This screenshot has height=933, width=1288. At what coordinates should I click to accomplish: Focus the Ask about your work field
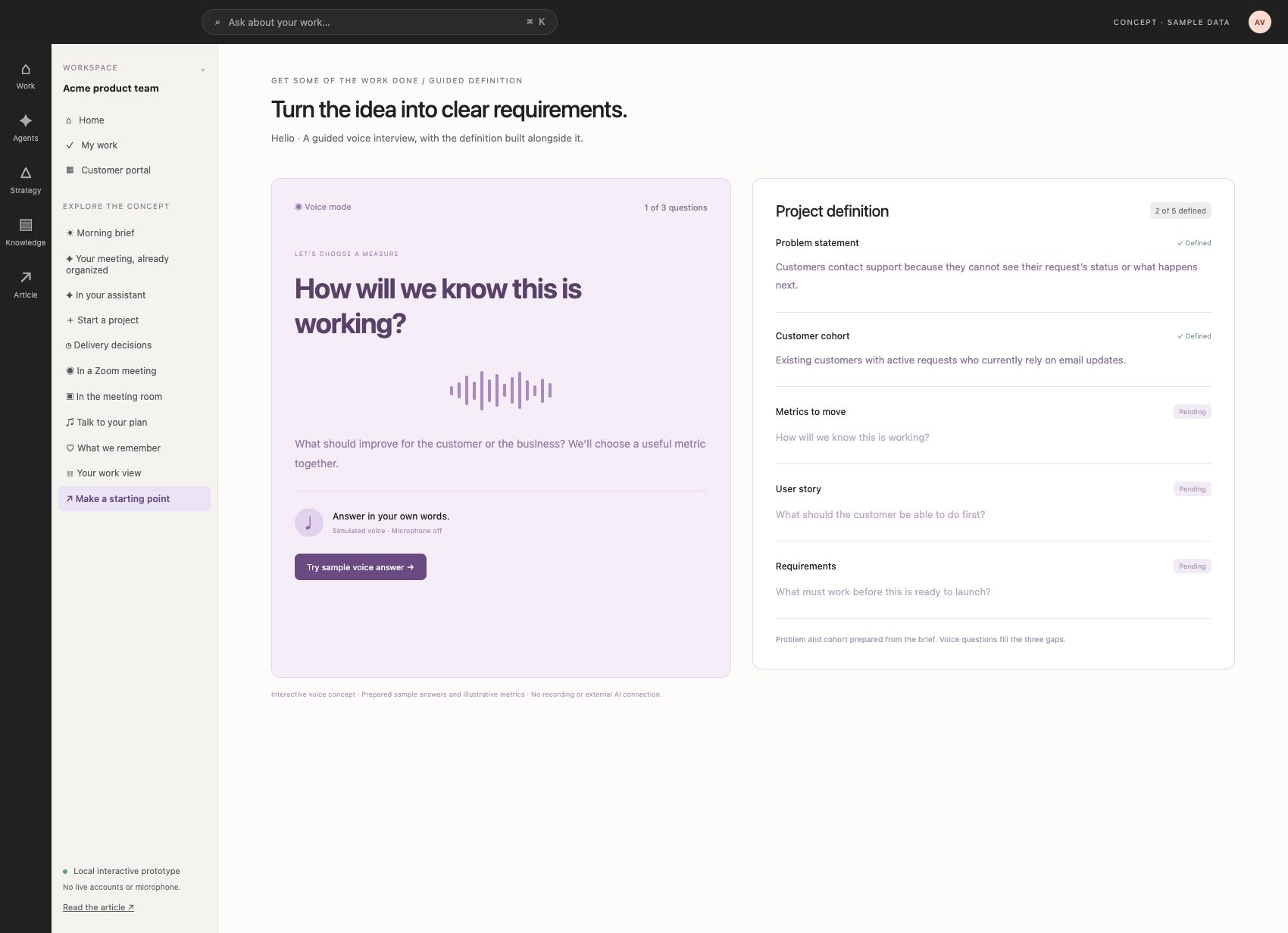coord(379,22)
